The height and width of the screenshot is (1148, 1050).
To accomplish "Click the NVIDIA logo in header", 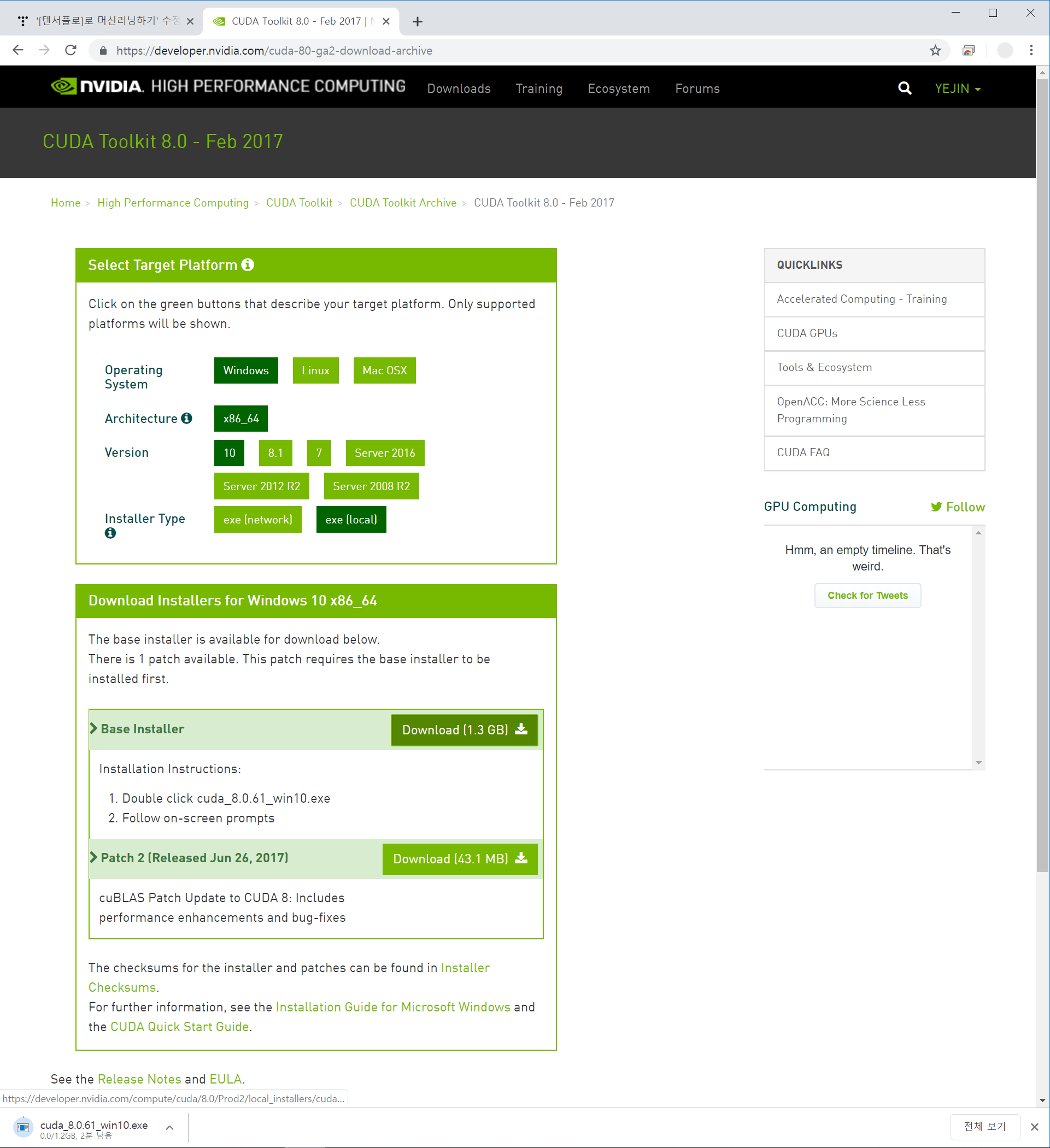I will point(97,86).
